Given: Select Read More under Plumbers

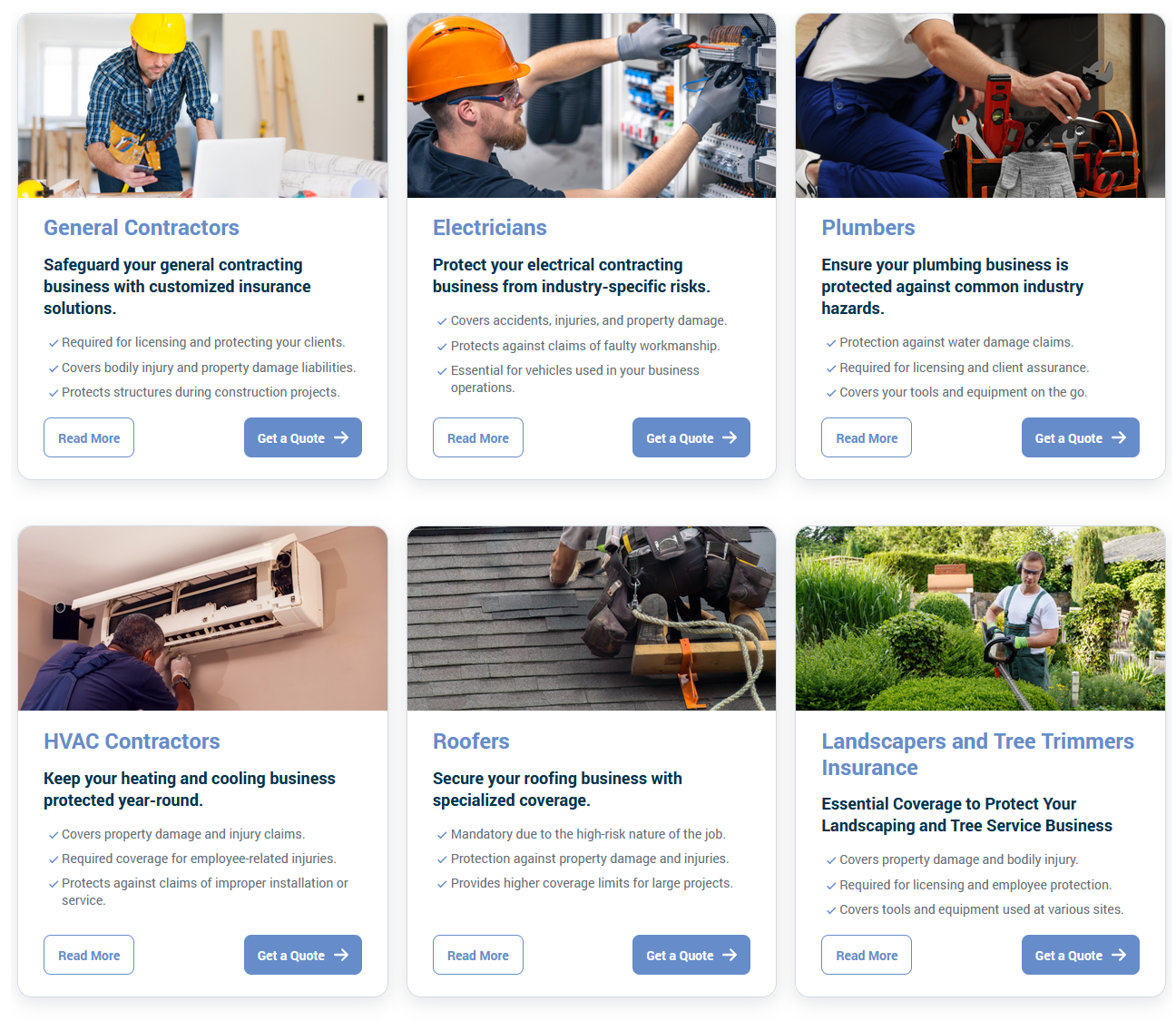Looking at the screenshot, I should 867,437.
